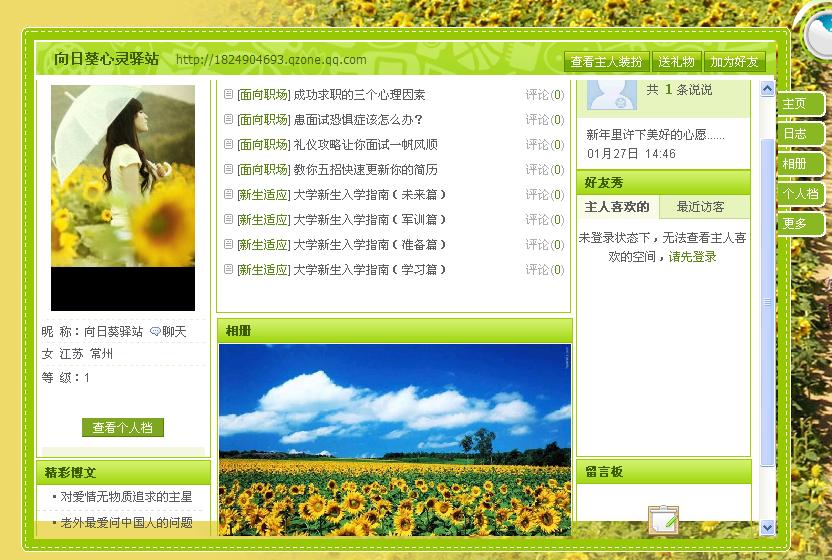Select the 主人喜欢的 tab
832x560 pixels.
(x=617, y=208)
